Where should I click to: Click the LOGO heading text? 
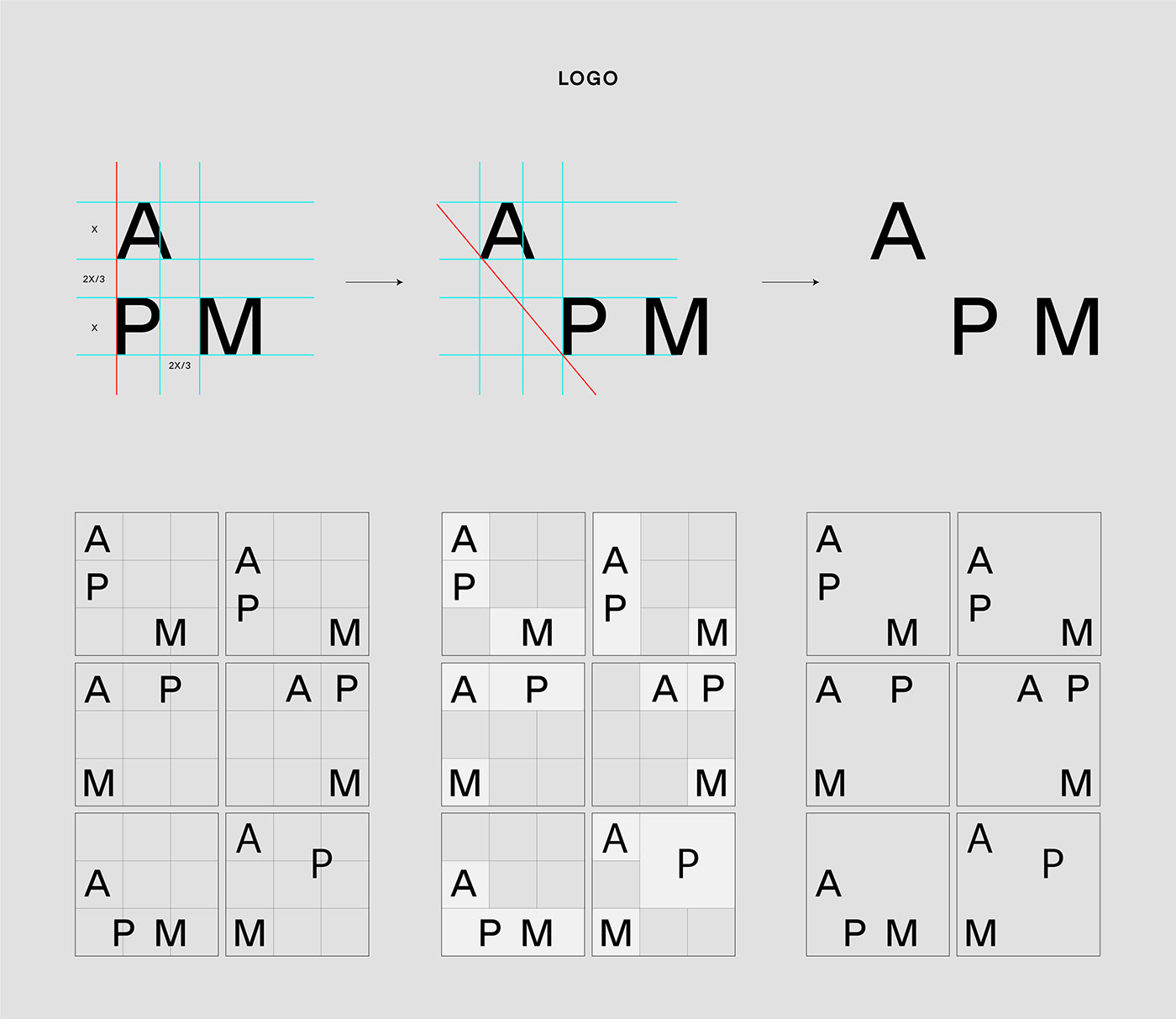pos(588,78)
